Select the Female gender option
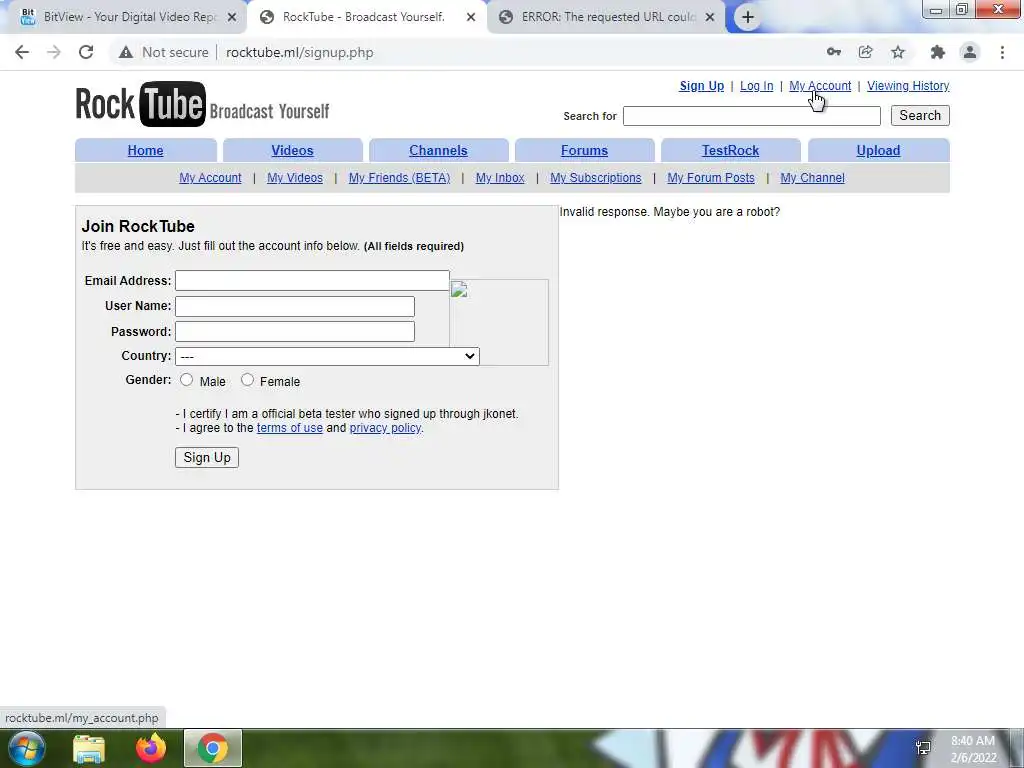 pos(247,379)
